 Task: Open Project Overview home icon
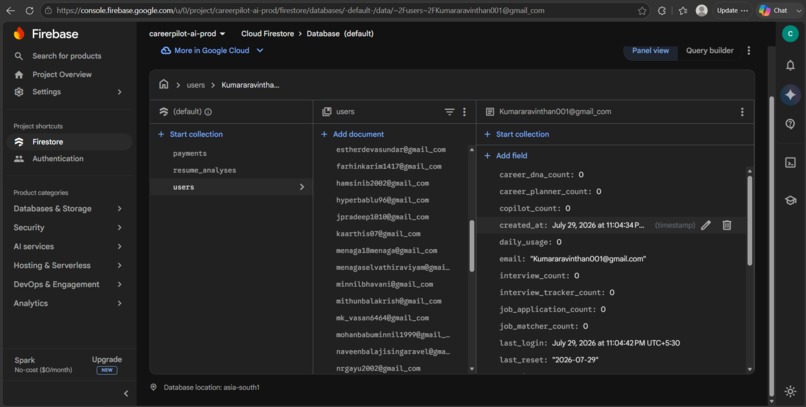19,75
